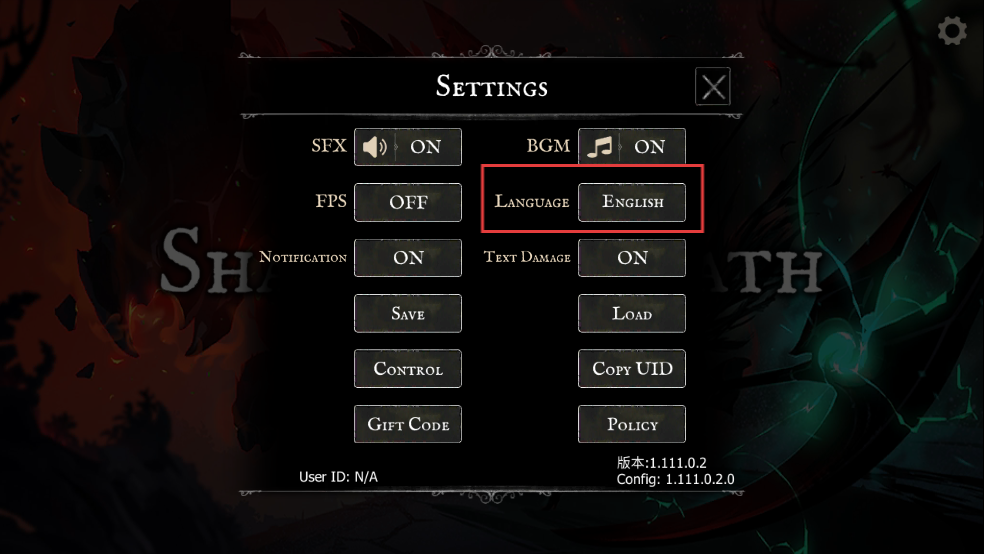984x554 pixels.
Task: Click the SFX speaker icon
Action: [375, 147]
